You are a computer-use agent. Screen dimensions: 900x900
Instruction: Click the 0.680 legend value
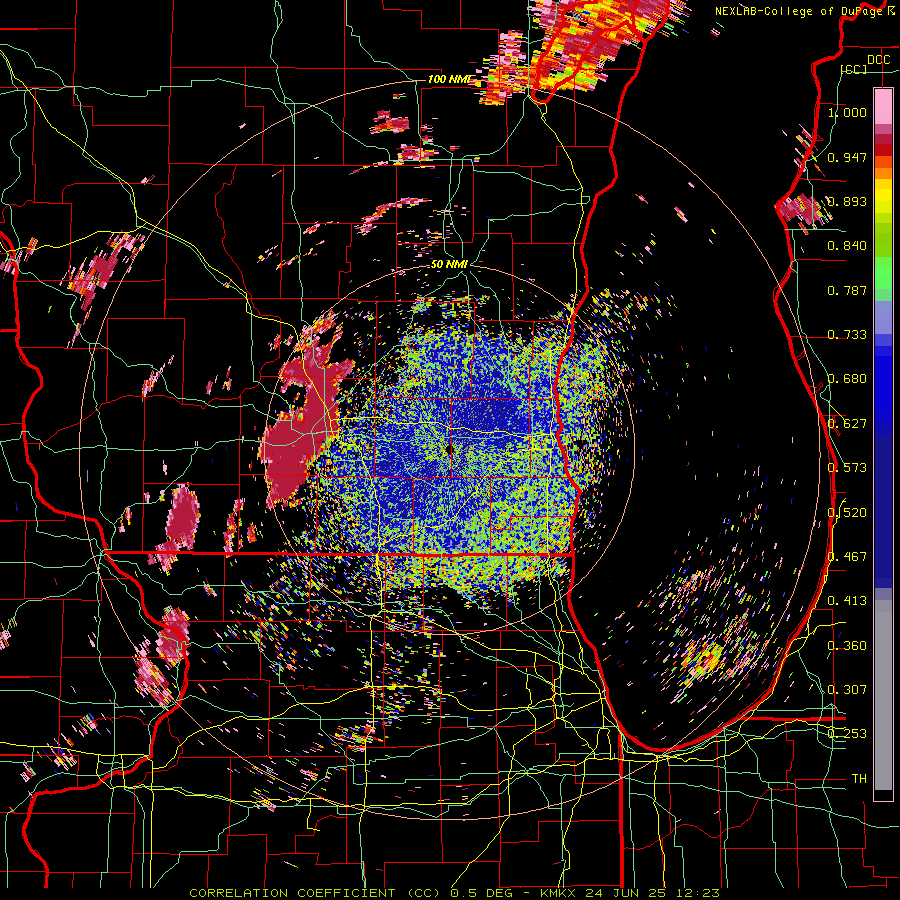pos(847,378)
